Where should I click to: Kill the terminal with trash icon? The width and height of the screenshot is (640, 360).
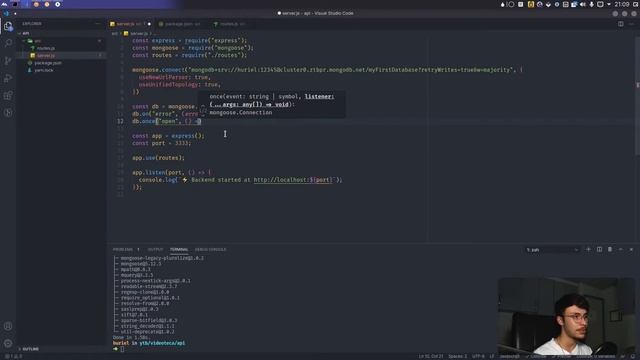610,249
